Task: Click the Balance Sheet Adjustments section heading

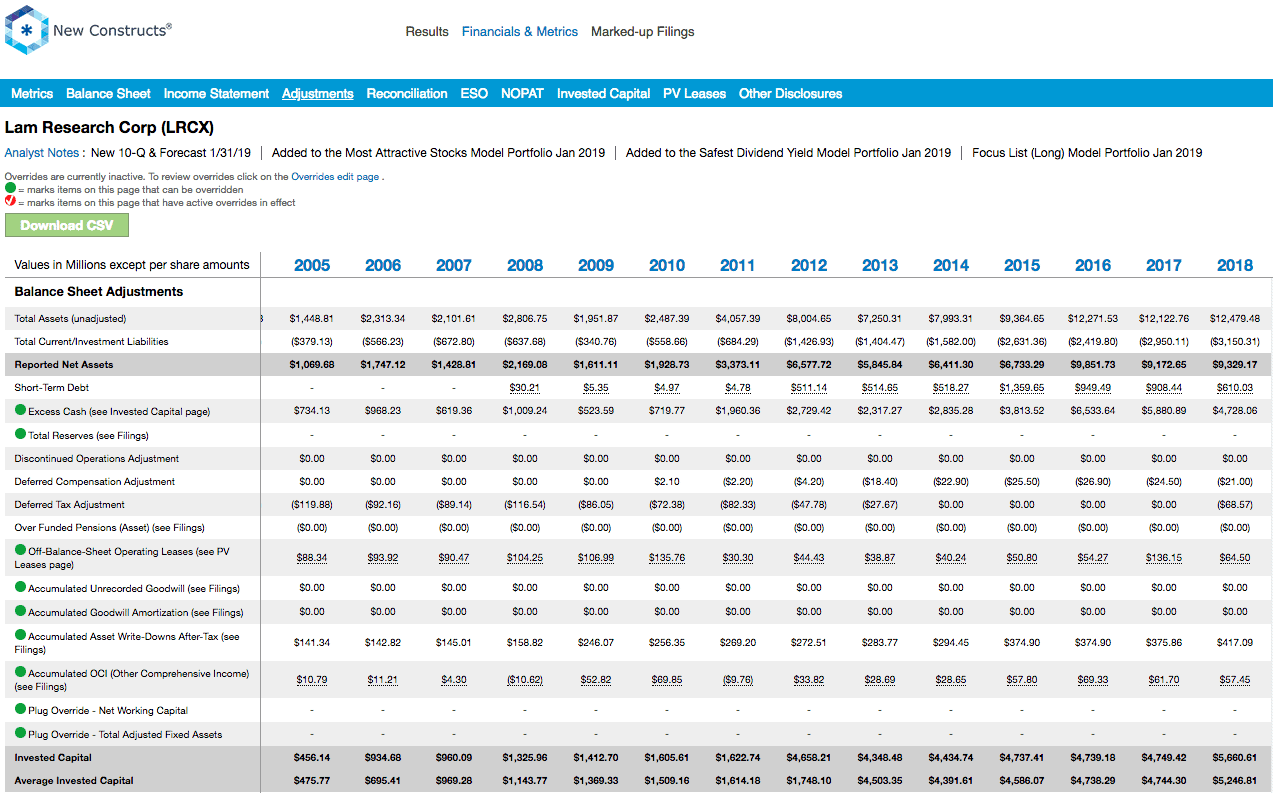Action: [x=99, y=292]
